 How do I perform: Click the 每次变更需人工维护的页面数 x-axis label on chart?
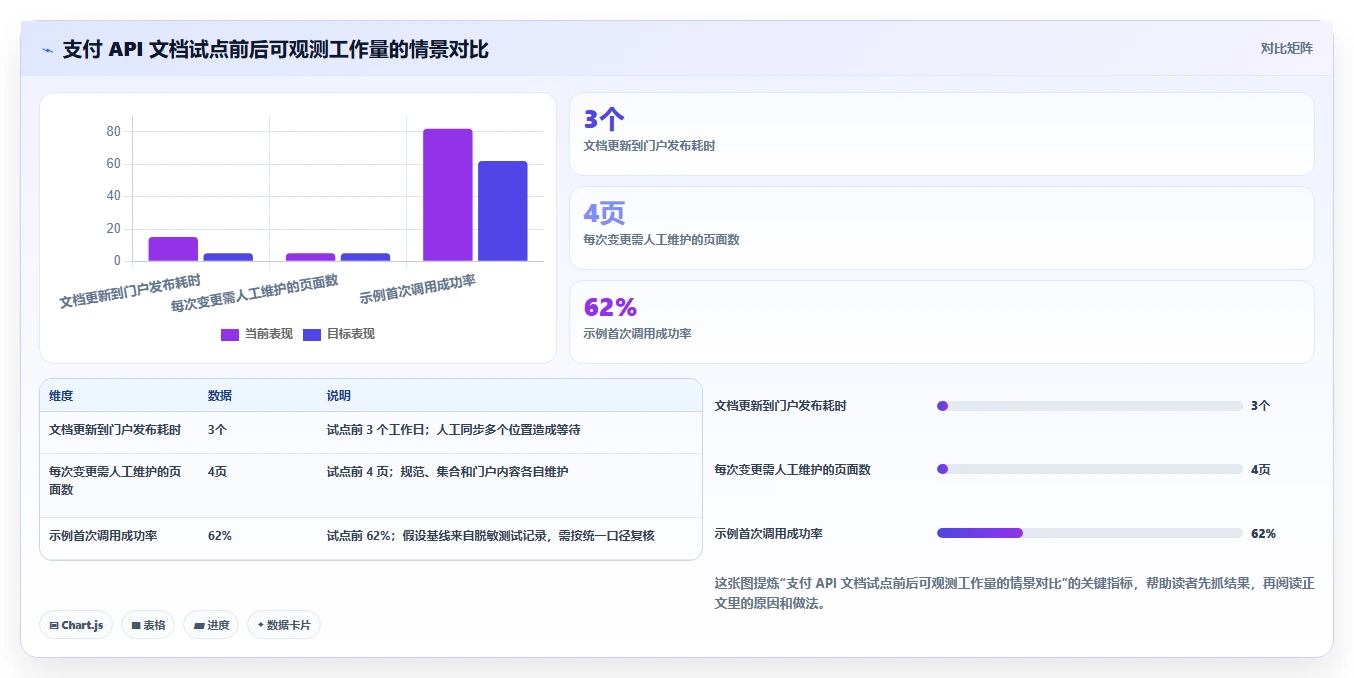(254, 293)
